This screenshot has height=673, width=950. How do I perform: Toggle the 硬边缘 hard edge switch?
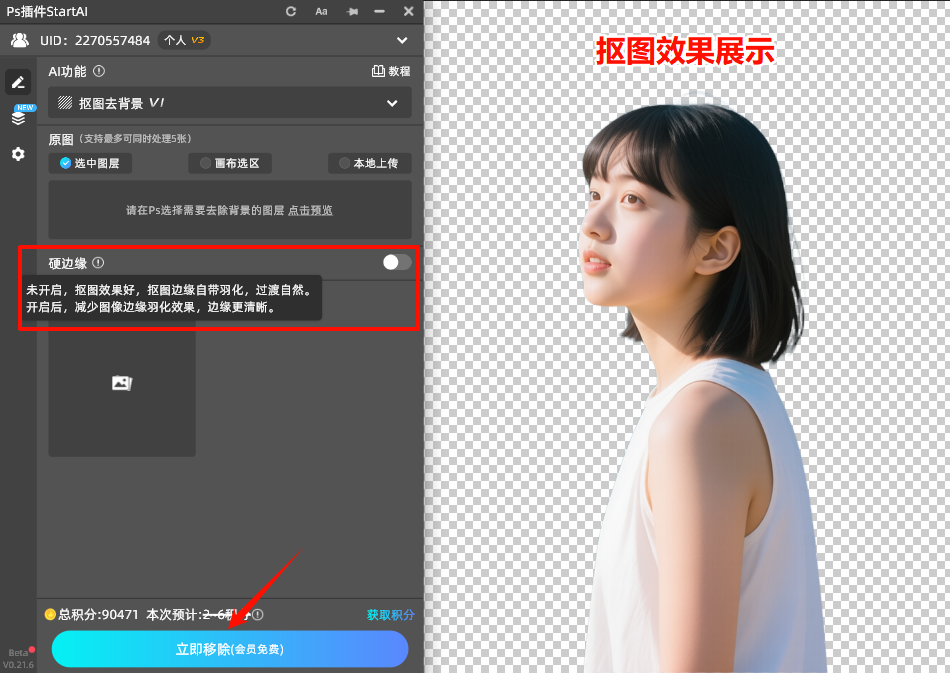[394, 262]
